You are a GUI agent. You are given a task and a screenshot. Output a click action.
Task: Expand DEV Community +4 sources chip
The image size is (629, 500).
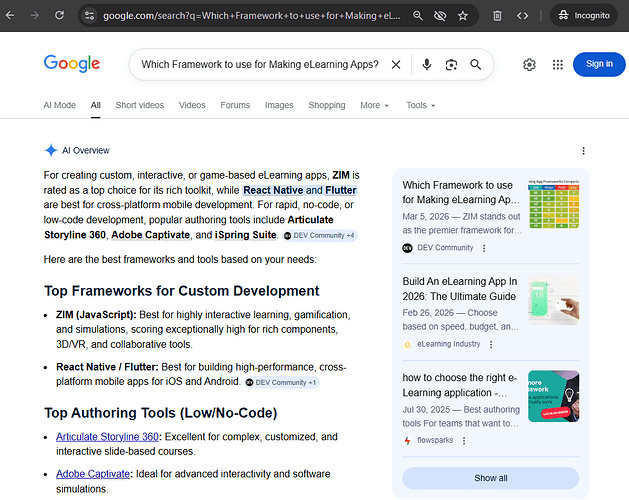[319, 235]
